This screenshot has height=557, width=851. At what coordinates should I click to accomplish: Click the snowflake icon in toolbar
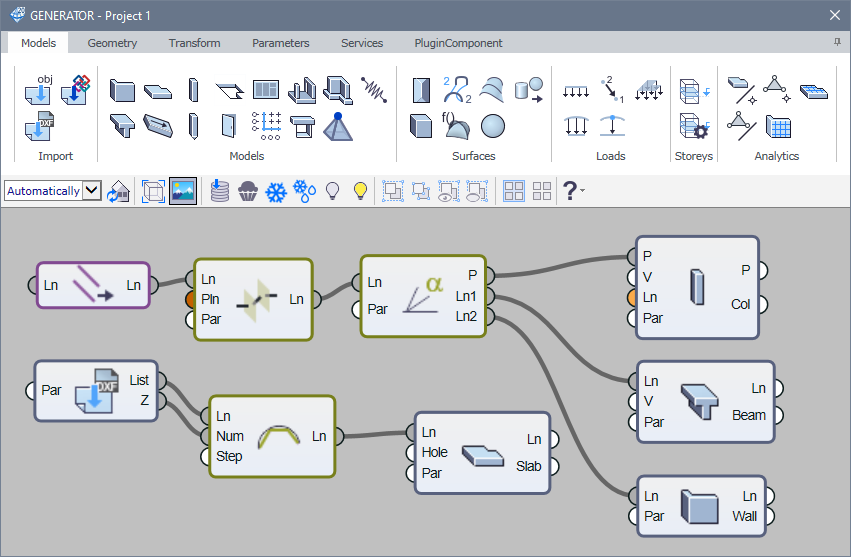coord(275,191)
